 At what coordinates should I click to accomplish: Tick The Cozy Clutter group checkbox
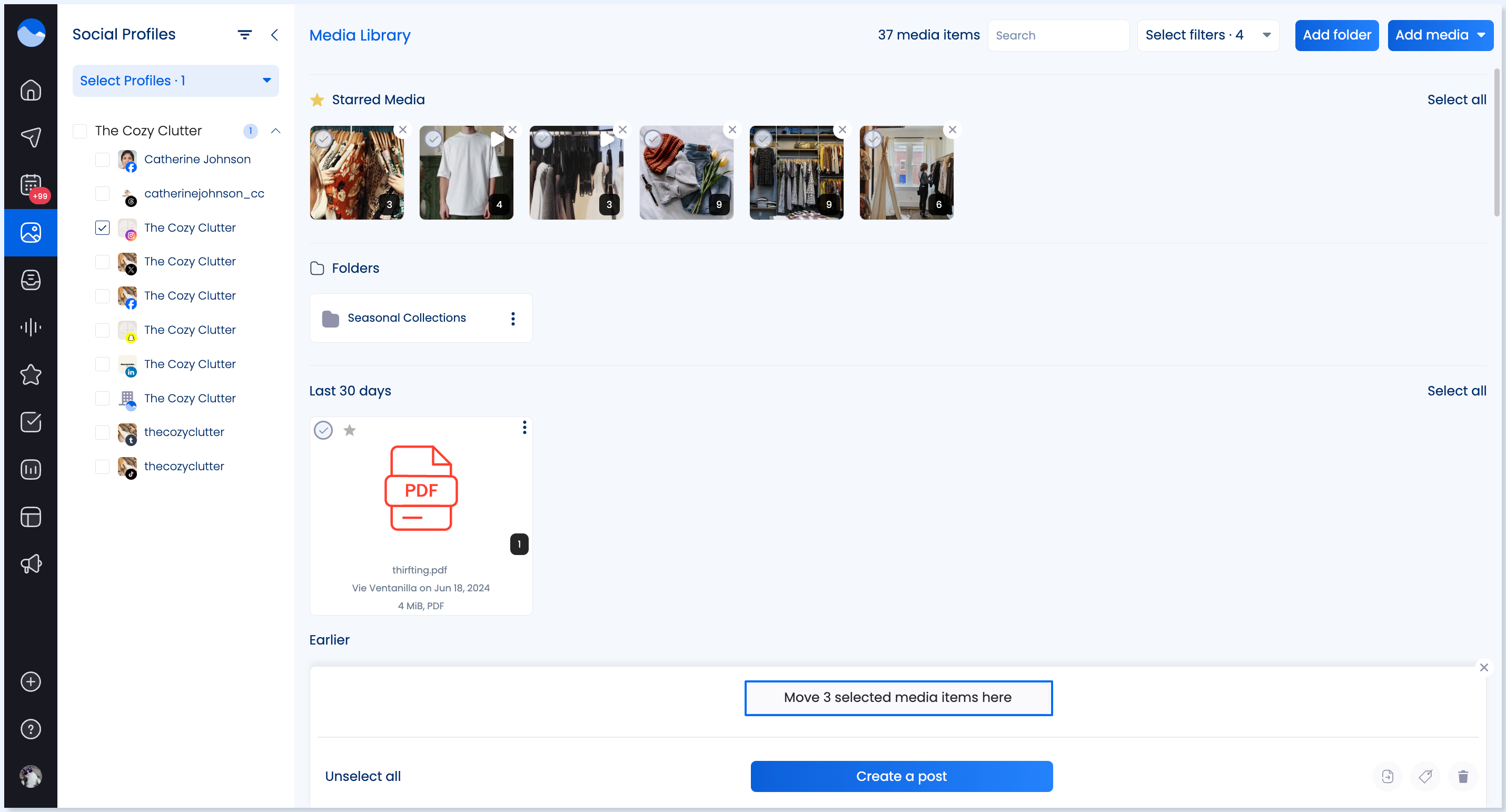(x=80, y=131)
